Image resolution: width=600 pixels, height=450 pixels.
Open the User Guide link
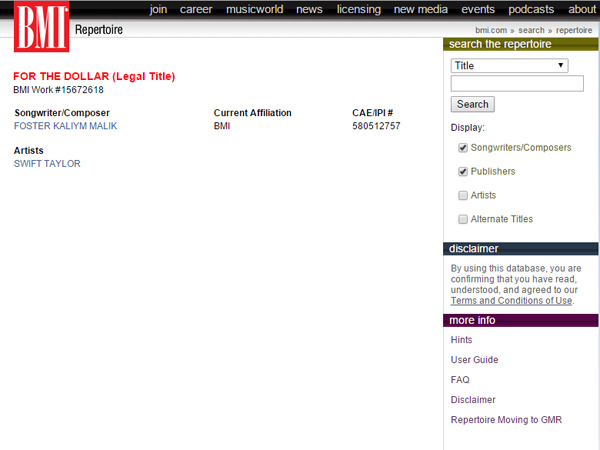click(474, 360)
